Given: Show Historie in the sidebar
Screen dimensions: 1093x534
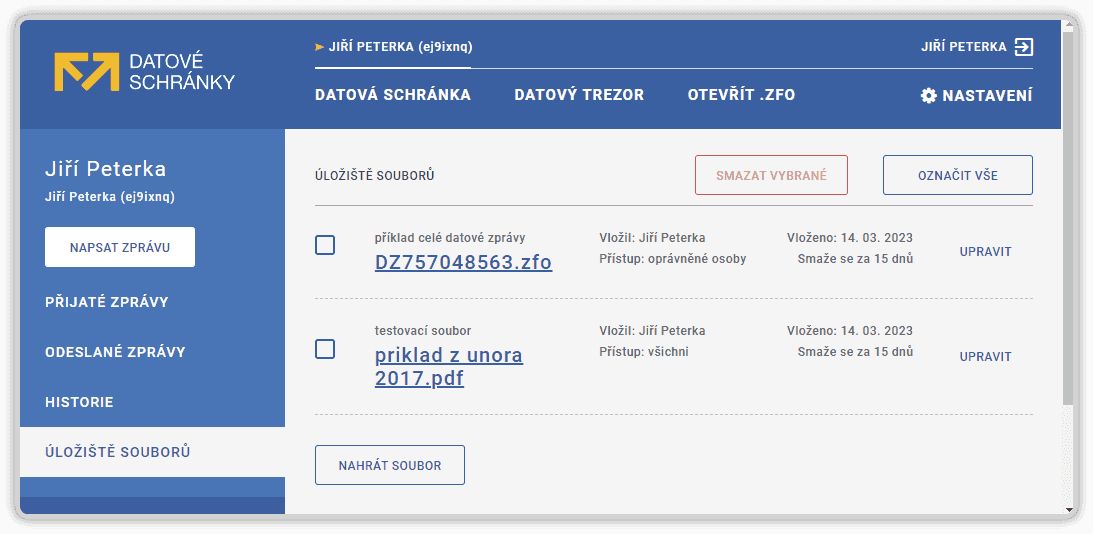Looking at the screenshot, I should coord(79,402).
